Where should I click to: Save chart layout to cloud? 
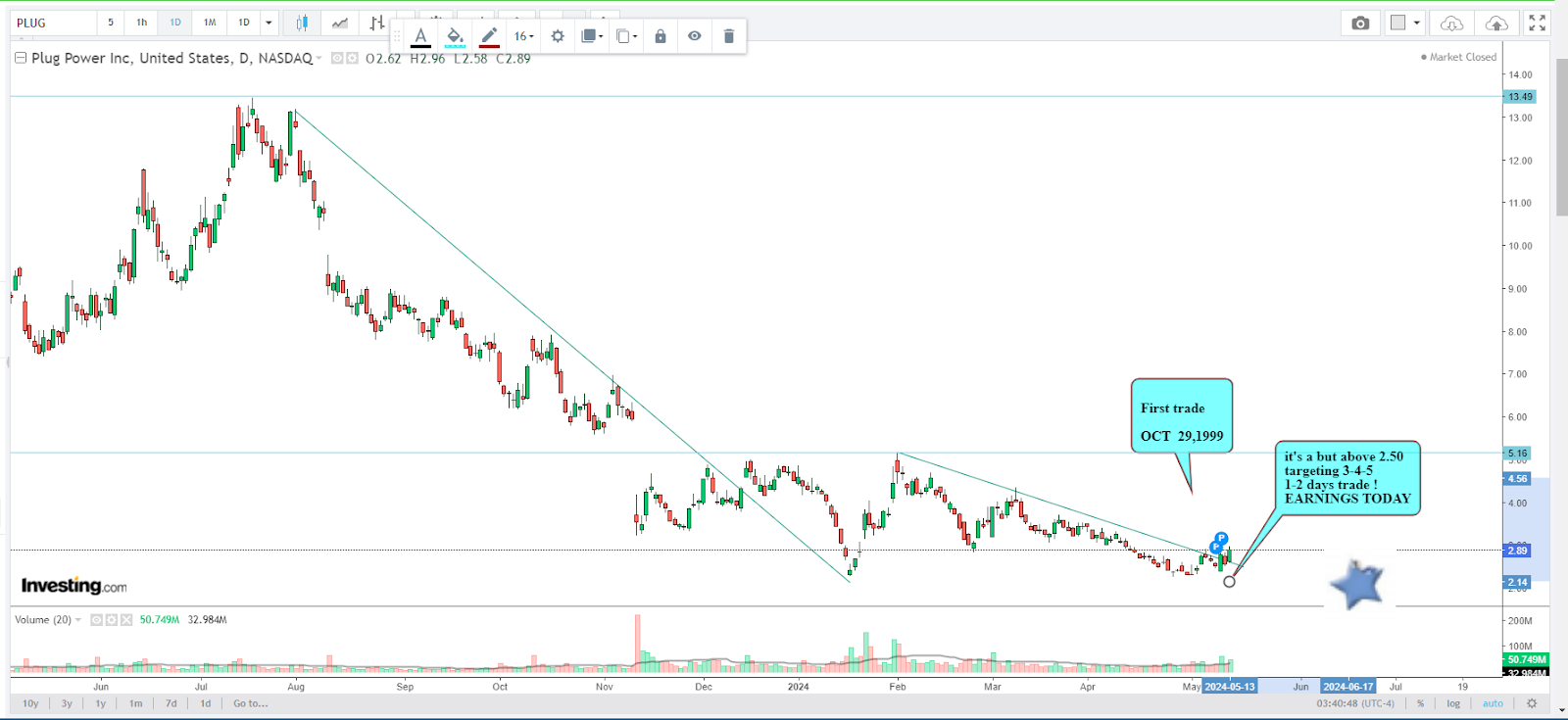click(1496, 23)
